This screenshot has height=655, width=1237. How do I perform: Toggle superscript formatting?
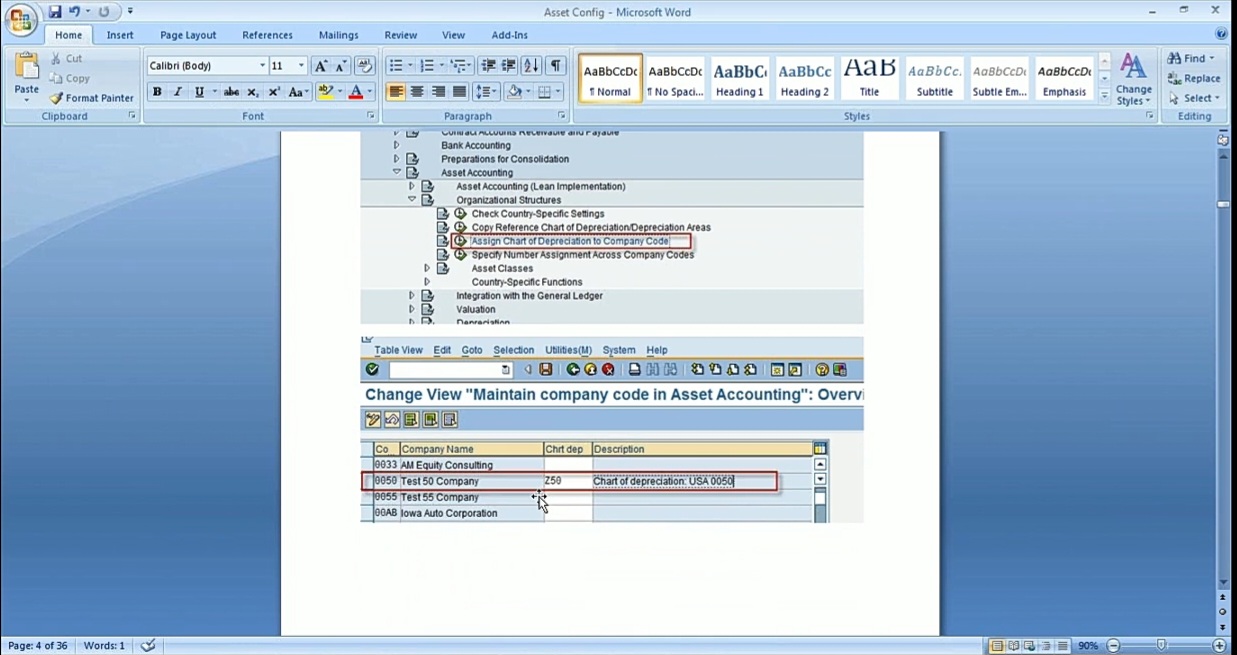tap(274, 92)
